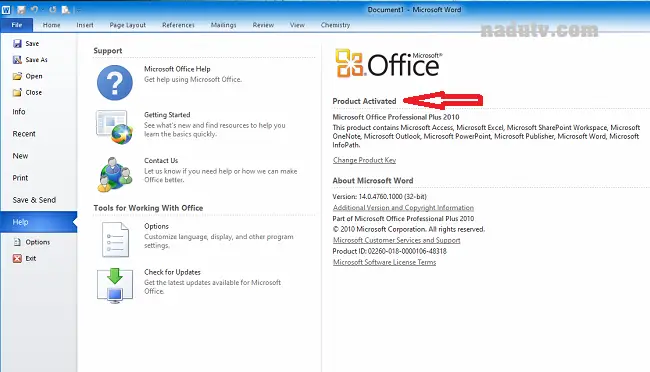Click the Save As icon in sidebar
This screenshot has height=372, width=650.
(x=17, y=60)
